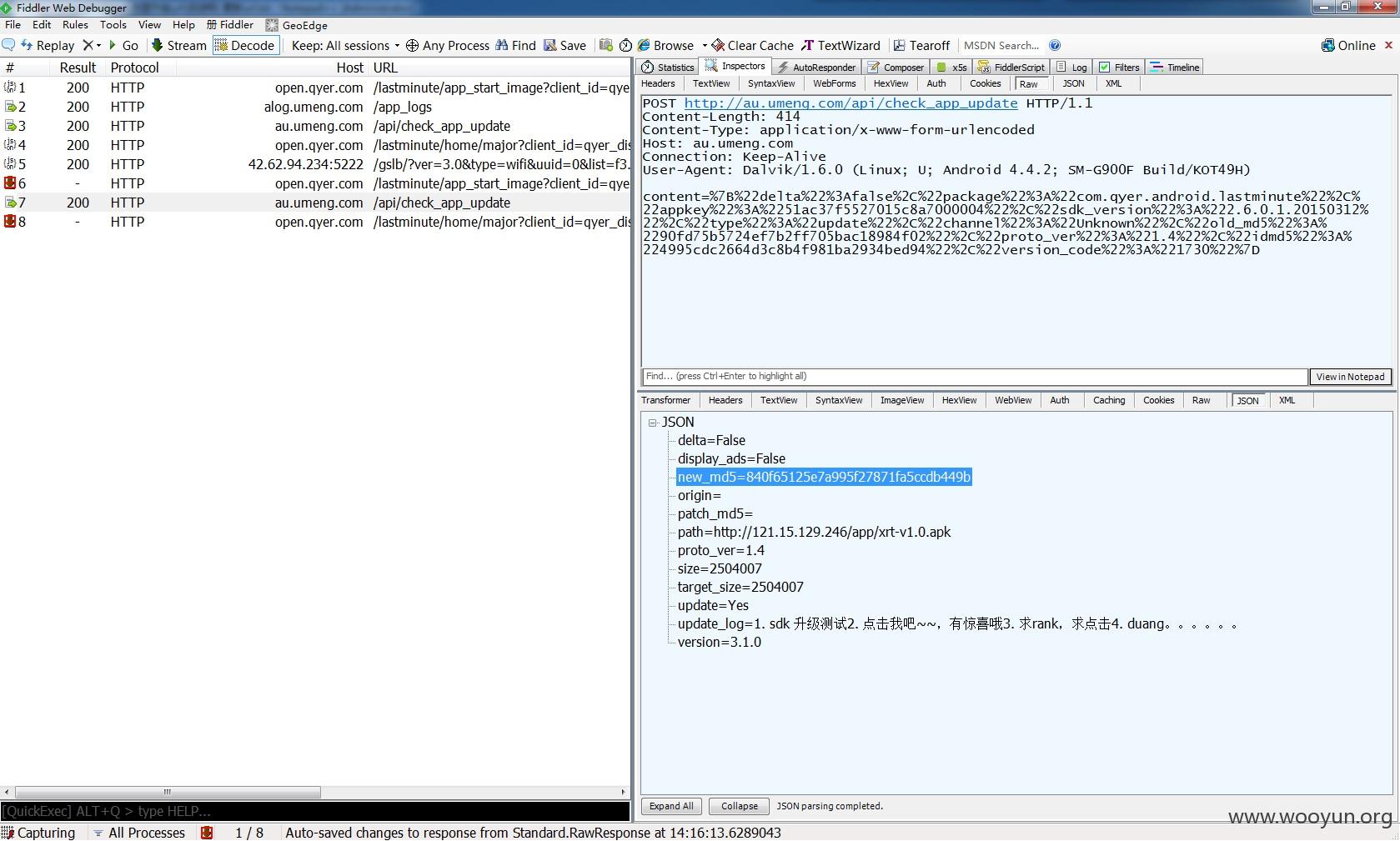Select response ImageView tab
Viewport: 1400px width, 841px height.
pyautogui.click(x=902, y=400)
